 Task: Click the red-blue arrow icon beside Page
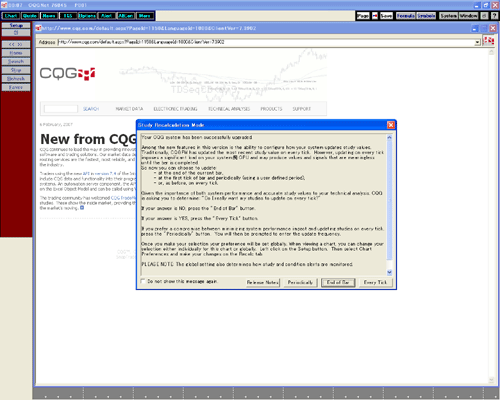click(x=375, y=16)
